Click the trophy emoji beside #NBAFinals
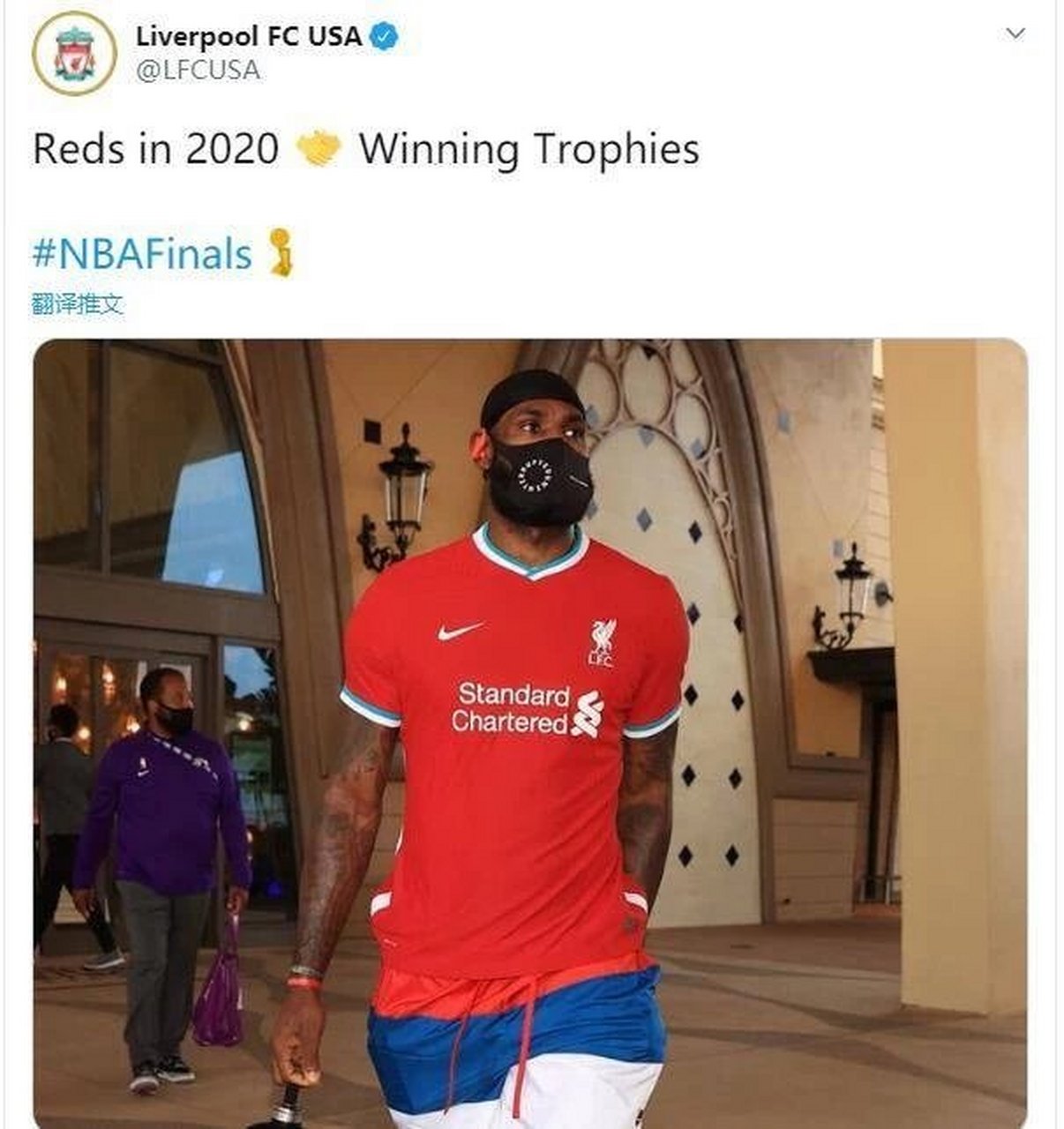Viewport: 1064px width, 1129px height. coord(281,252)
